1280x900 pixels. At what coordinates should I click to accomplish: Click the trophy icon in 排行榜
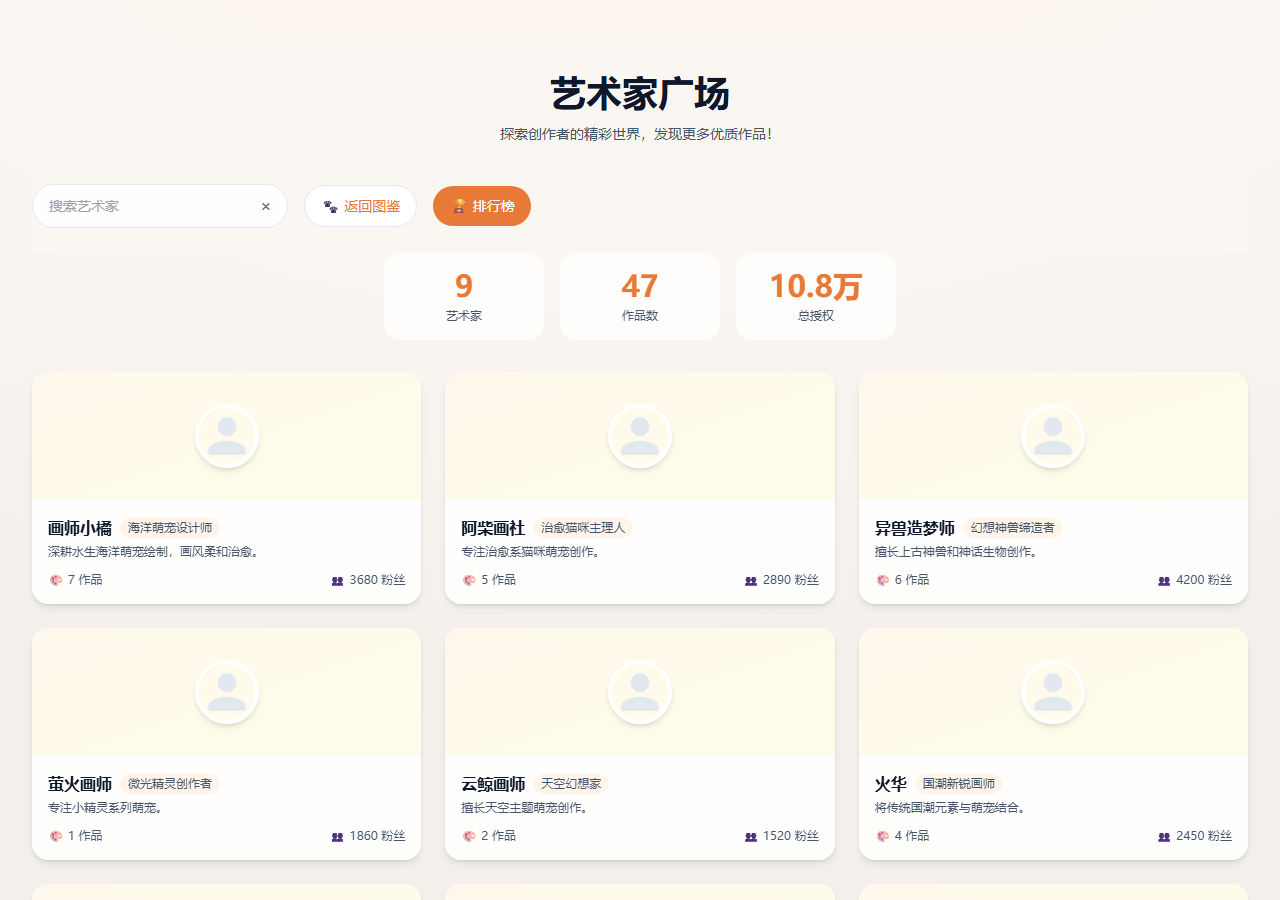pyautogui.click(x=459, y=206)
